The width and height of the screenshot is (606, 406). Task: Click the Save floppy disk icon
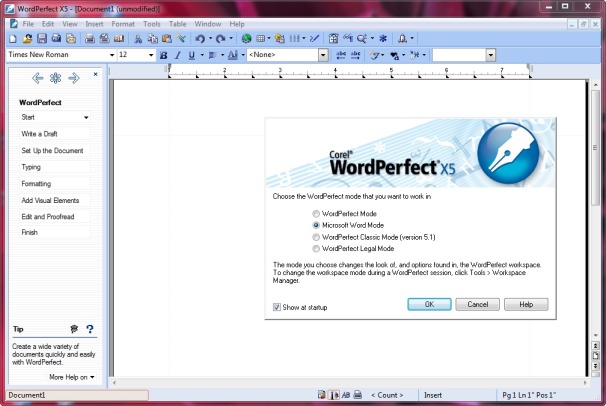pyautogui.click(x=42, y=39)
